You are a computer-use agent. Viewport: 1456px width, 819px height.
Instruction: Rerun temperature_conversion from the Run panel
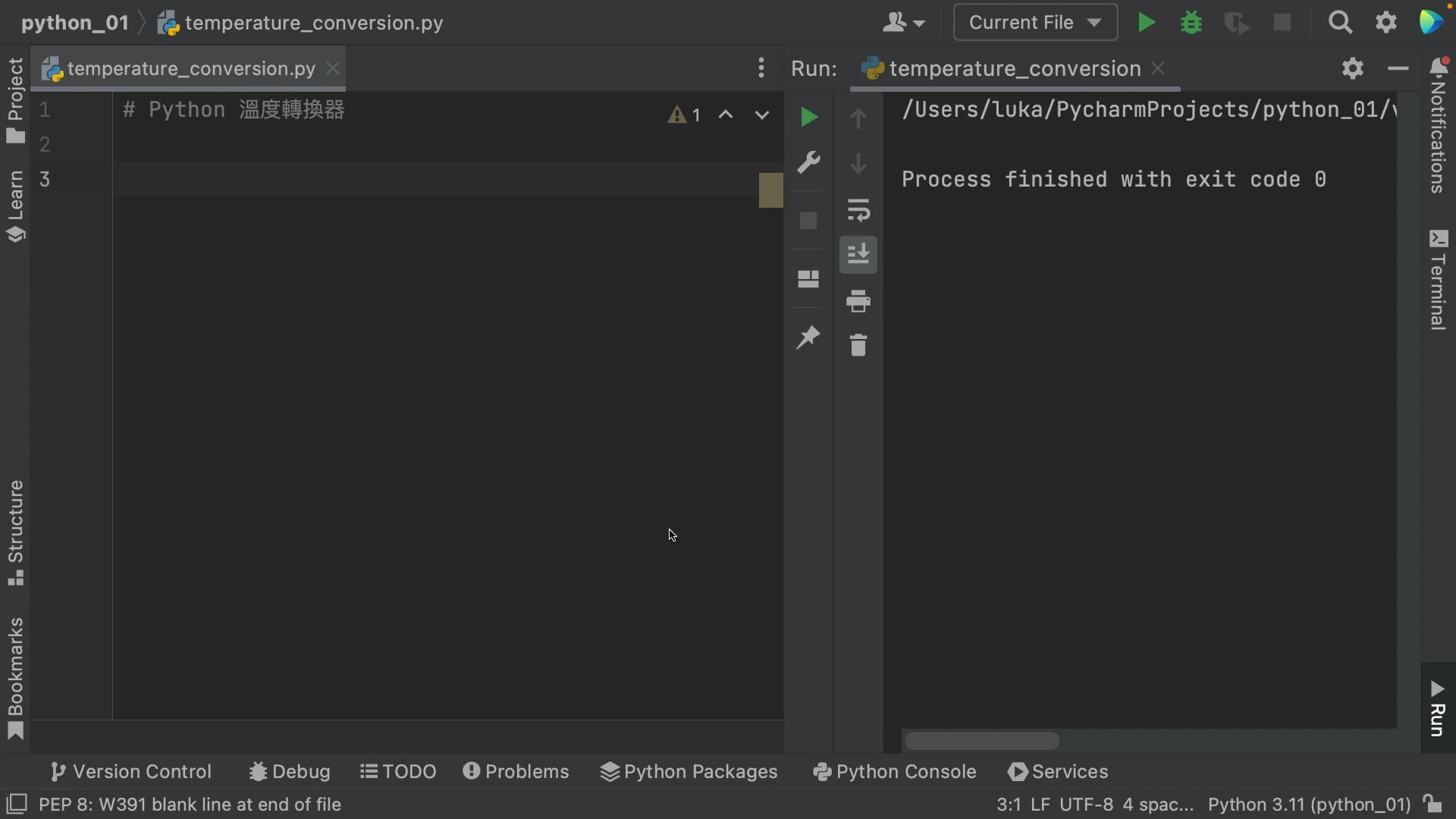[x=808, y=118]
